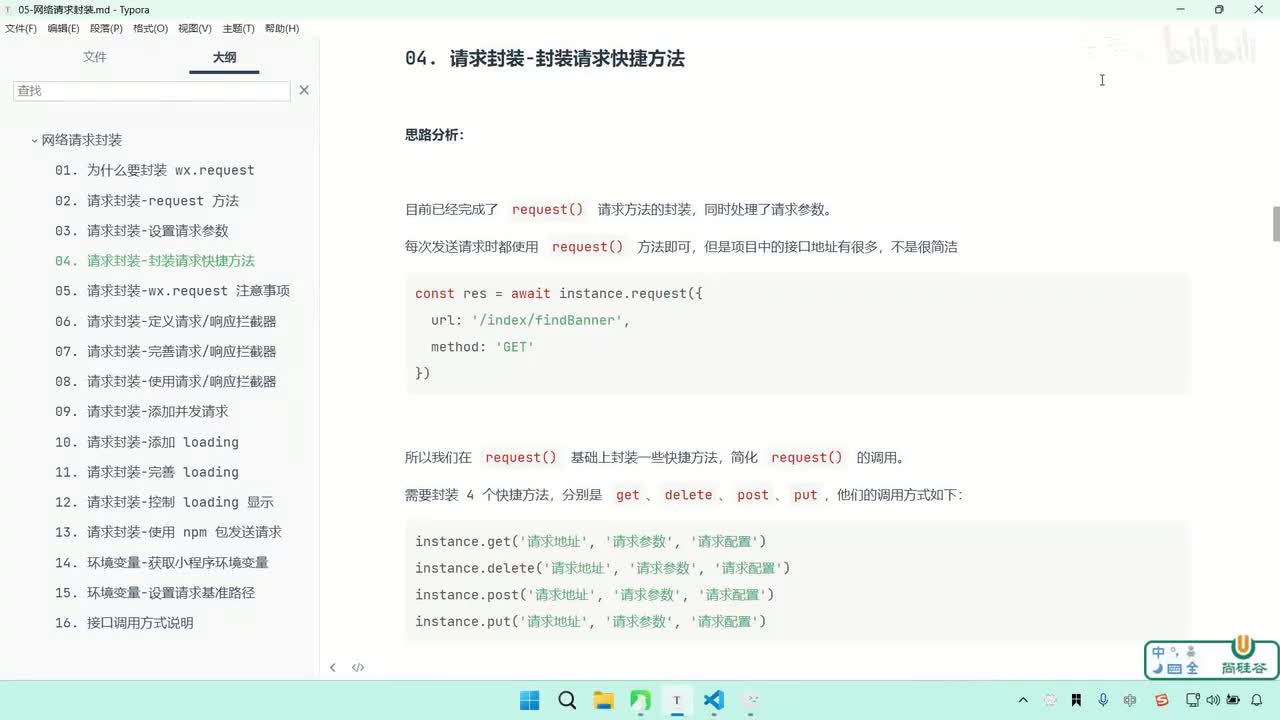Open the pale app icon after VS Code
This screenshot has width=1280, height=720.
[x=751, y=700]
